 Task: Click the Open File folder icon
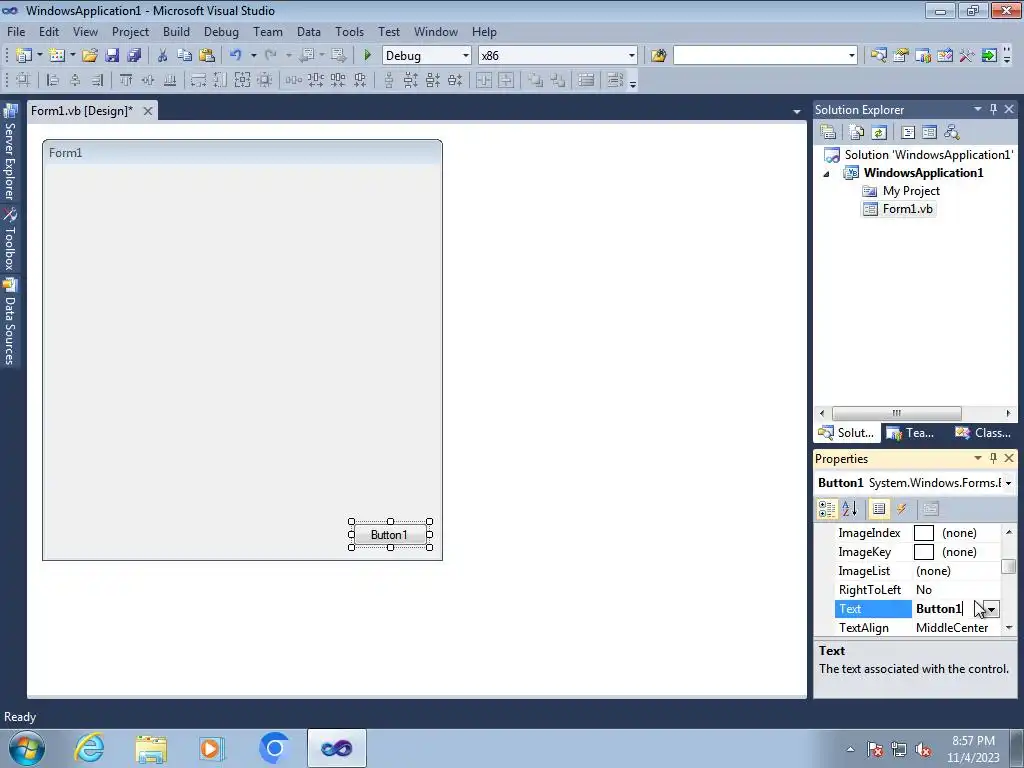[x=89, y=56]
